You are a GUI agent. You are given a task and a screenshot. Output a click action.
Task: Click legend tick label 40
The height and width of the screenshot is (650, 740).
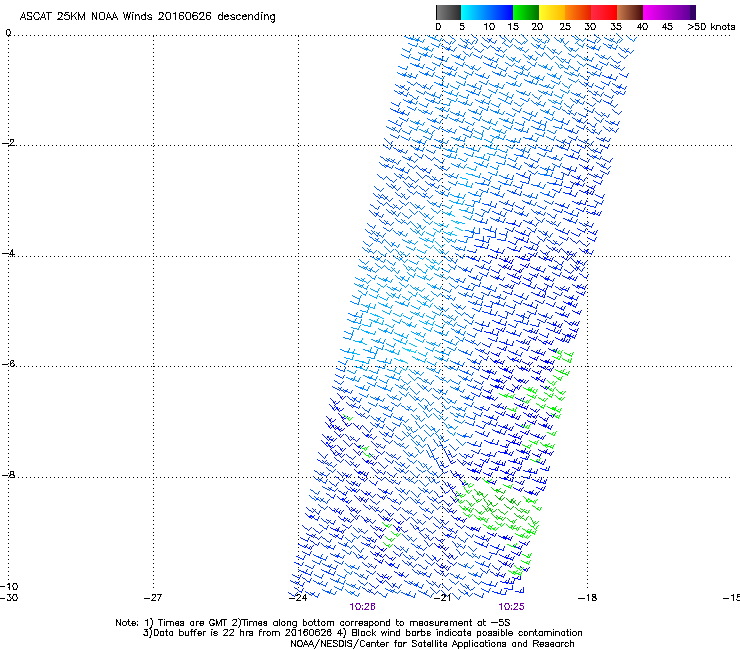coord(642,27)
